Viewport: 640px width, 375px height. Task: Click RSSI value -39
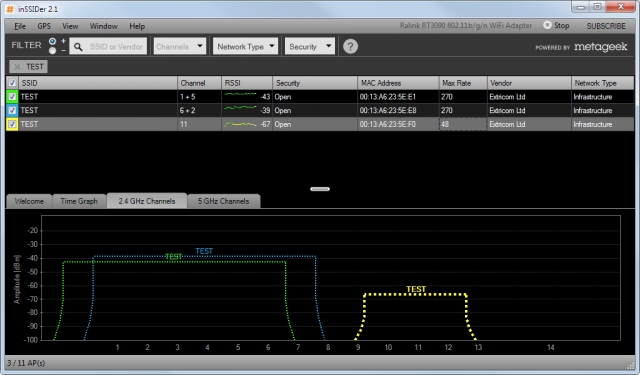[265, 111]
